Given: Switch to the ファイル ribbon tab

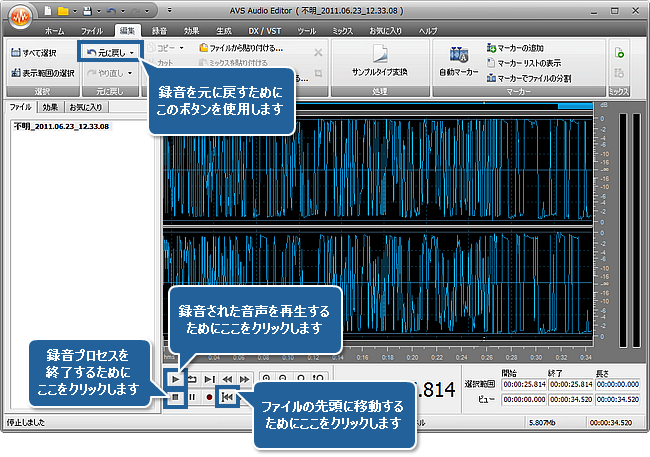Looking at the screenshot, I should (x=92, y=31).
